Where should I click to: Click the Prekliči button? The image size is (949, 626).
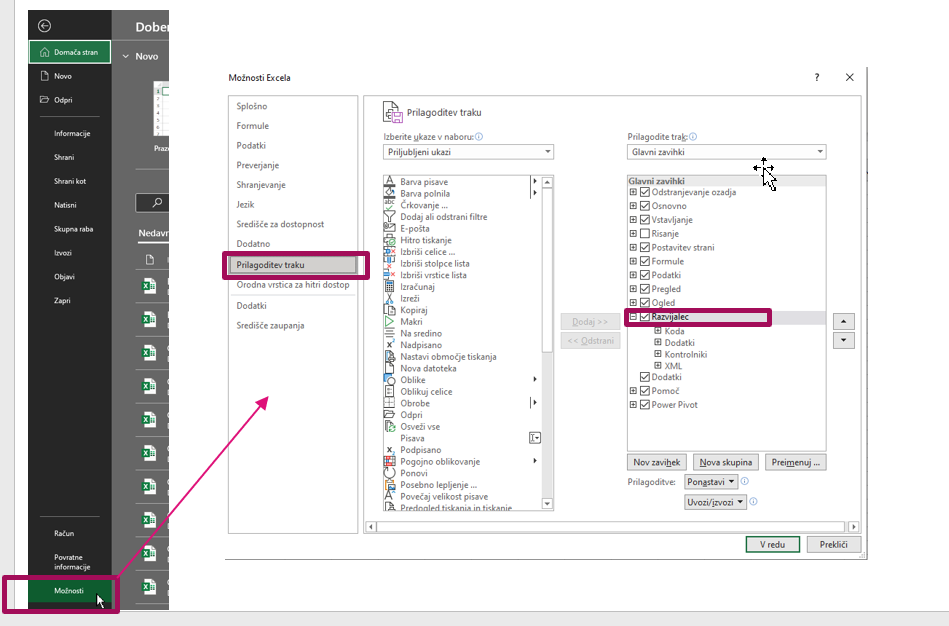(x=833, y=544)
